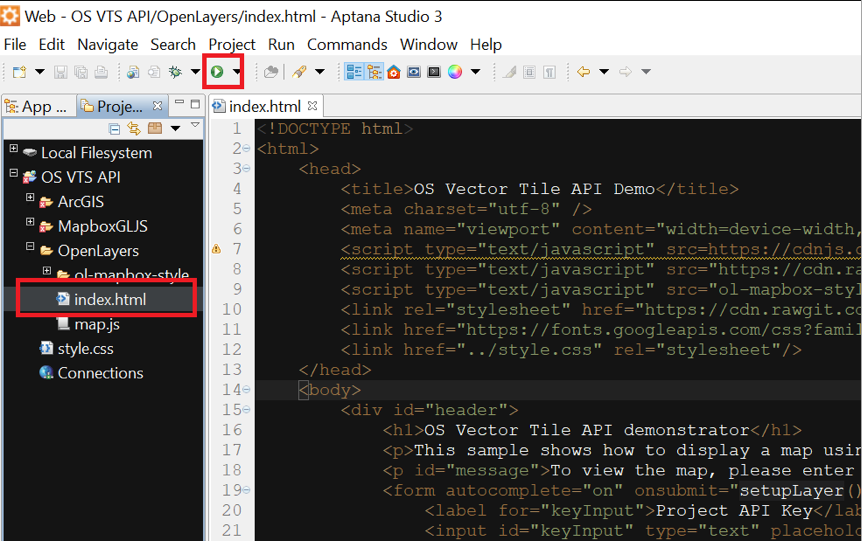Click the Back navigation arrow
Screen dimensions: 862x541
click(x=583, y=71)
